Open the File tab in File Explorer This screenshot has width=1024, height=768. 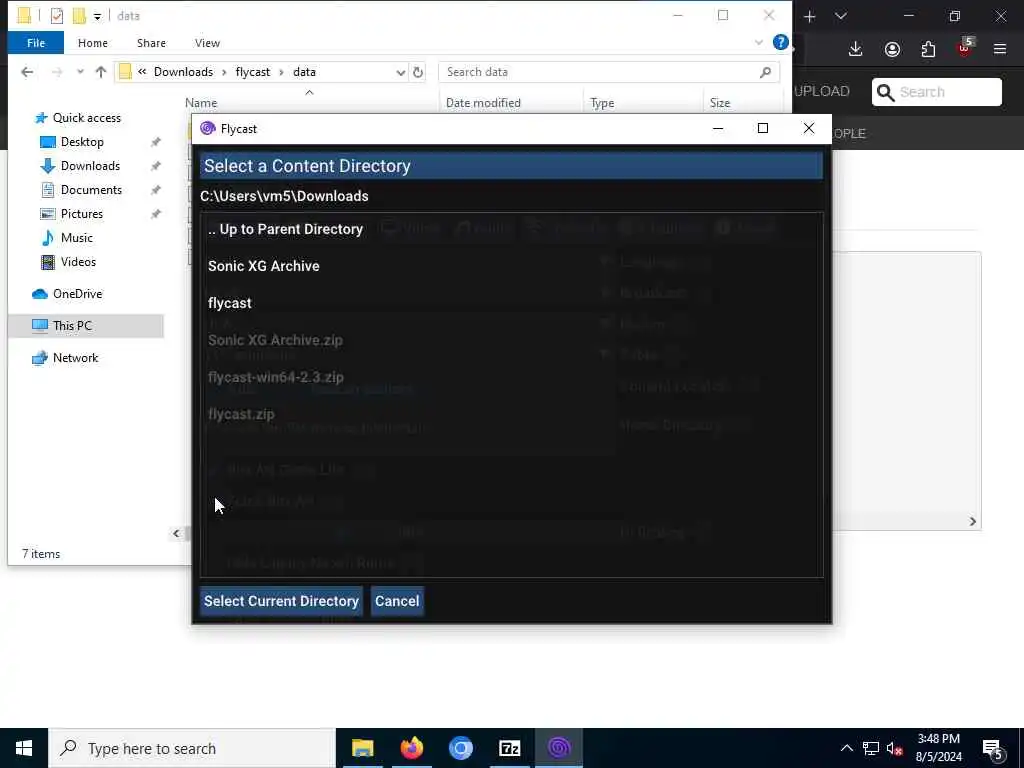click(36, 43)
